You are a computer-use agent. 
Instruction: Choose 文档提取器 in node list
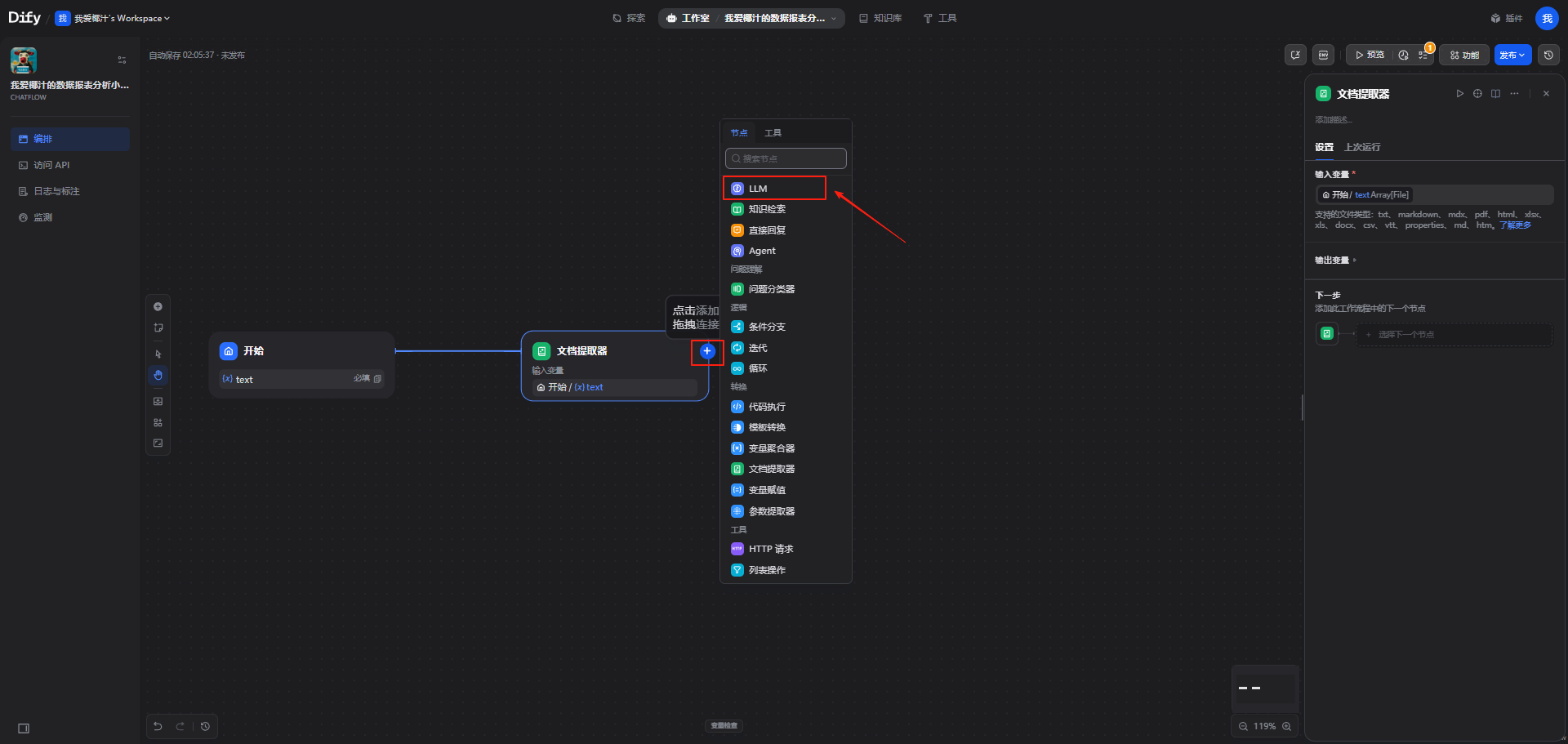click(786, 469)
